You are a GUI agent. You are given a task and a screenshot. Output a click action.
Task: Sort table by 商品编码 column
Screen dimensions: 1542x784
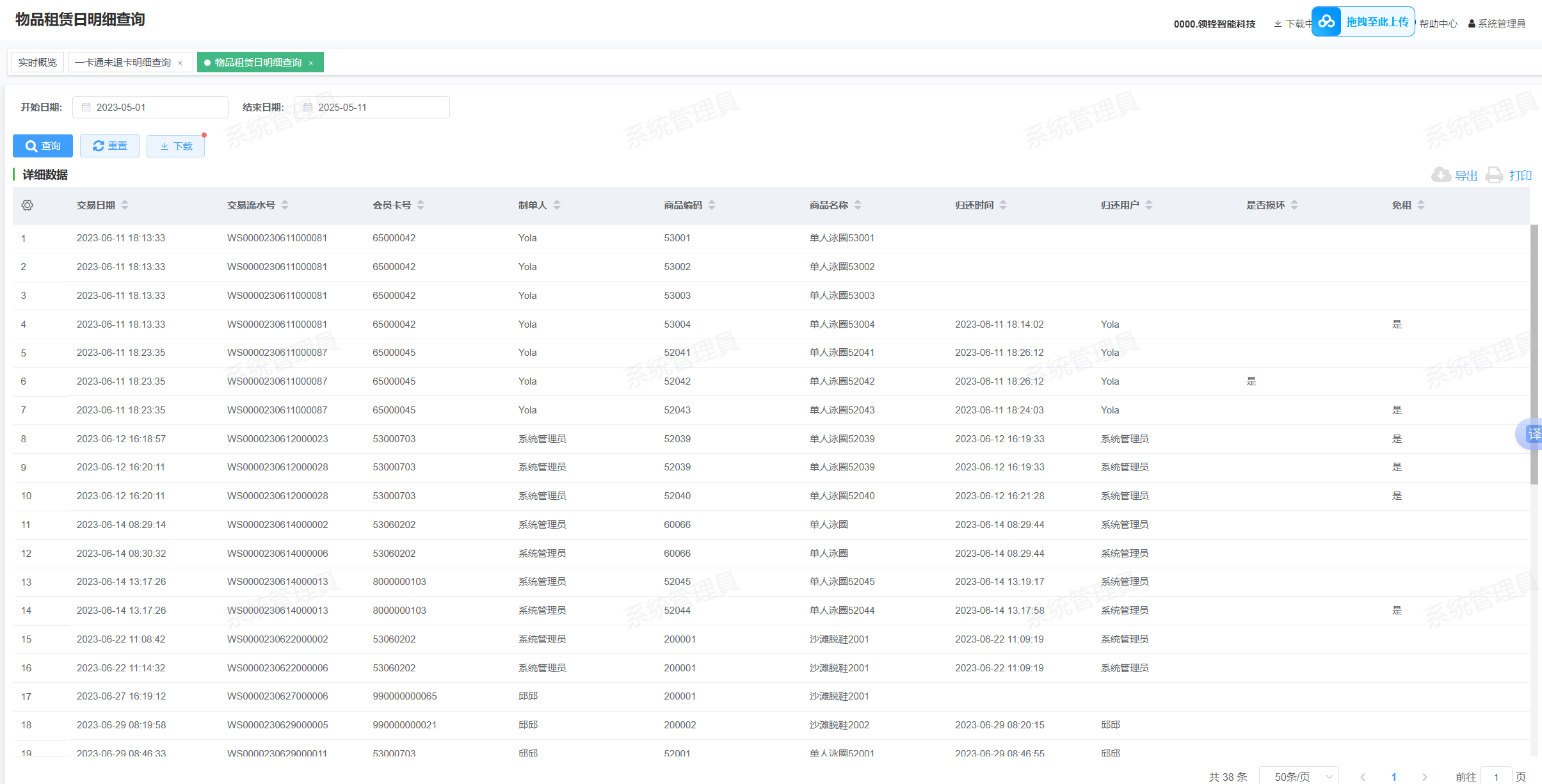click(x=712, y=205)
